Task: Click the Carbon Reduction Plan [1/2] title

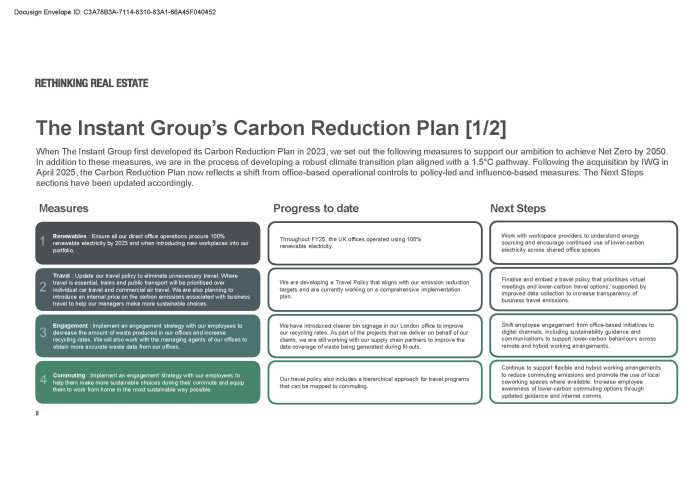Action: tap(271, 128)
